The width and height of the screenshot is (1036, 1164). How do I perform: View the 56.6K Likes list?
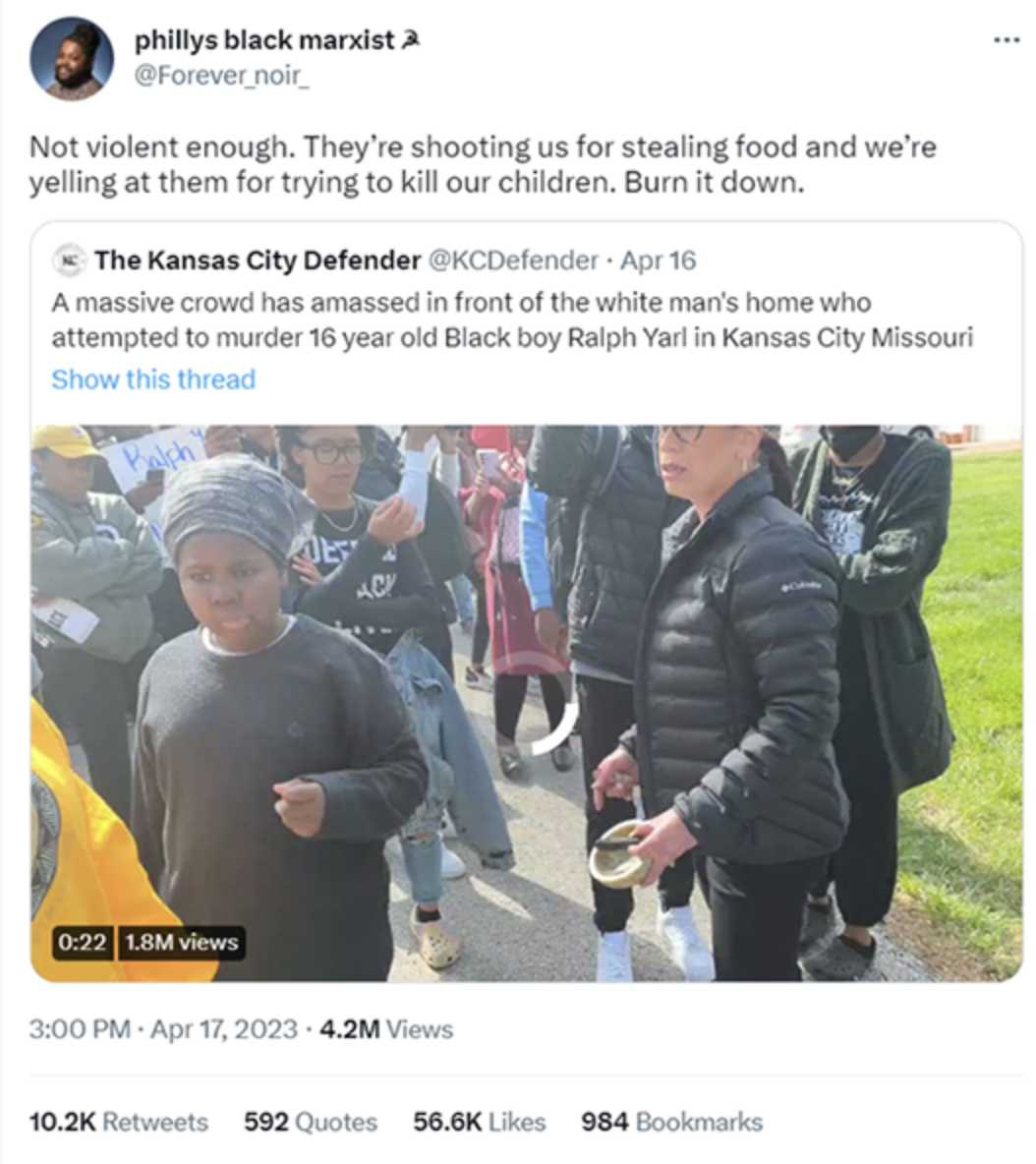click(x=480, y=1122)
